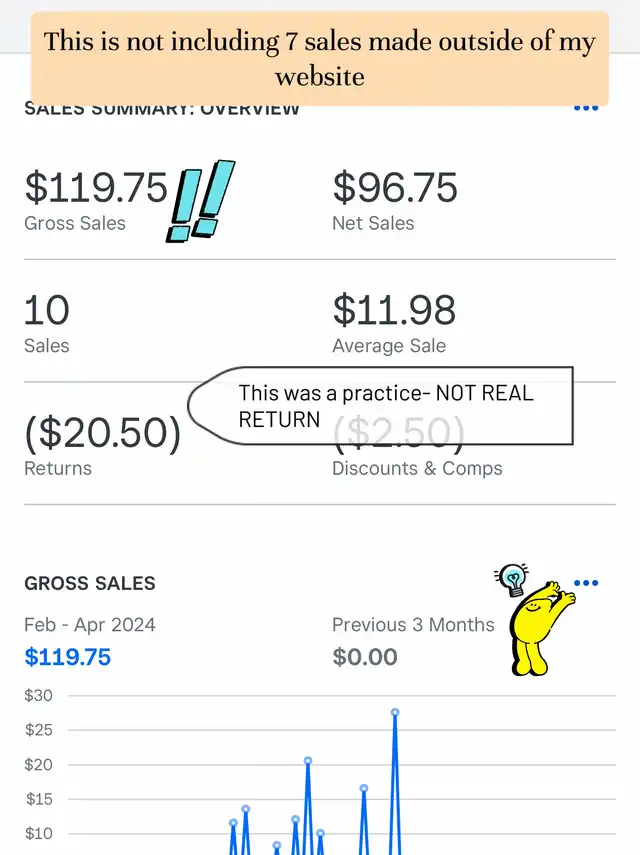Tap the orange caption banner at top
The height and width of the screenshot is (855, 640).
[x=320, y=58]
